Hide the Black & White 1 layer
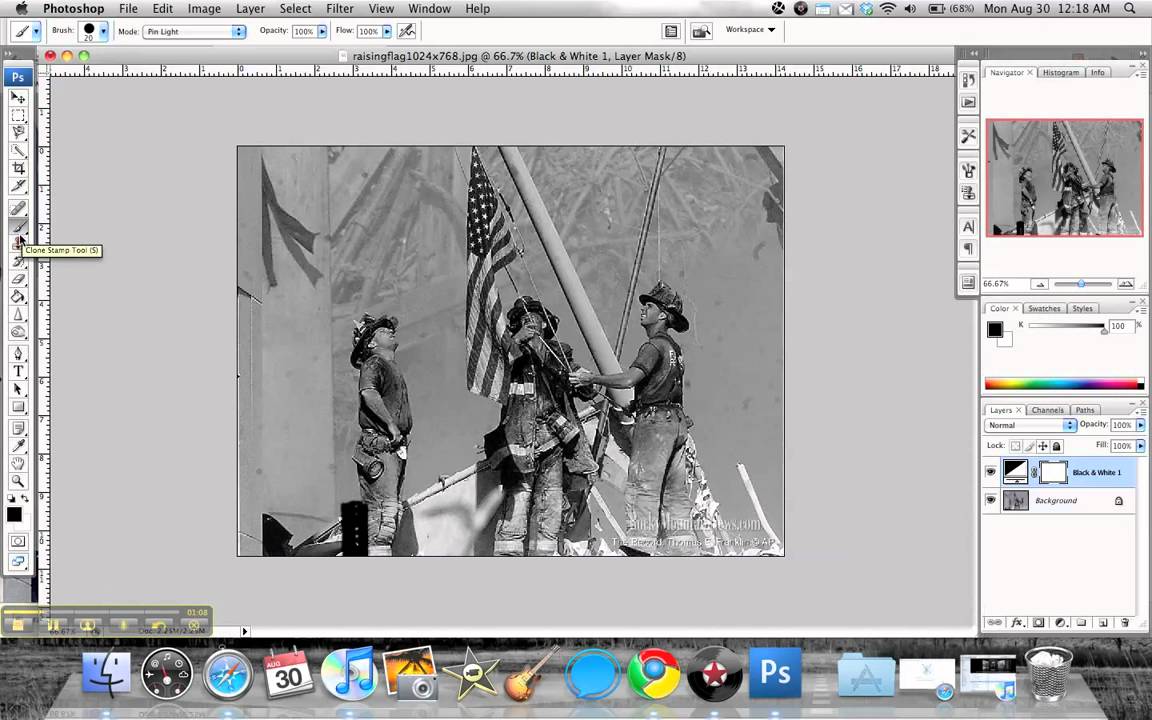 click(x=990, y=472)
